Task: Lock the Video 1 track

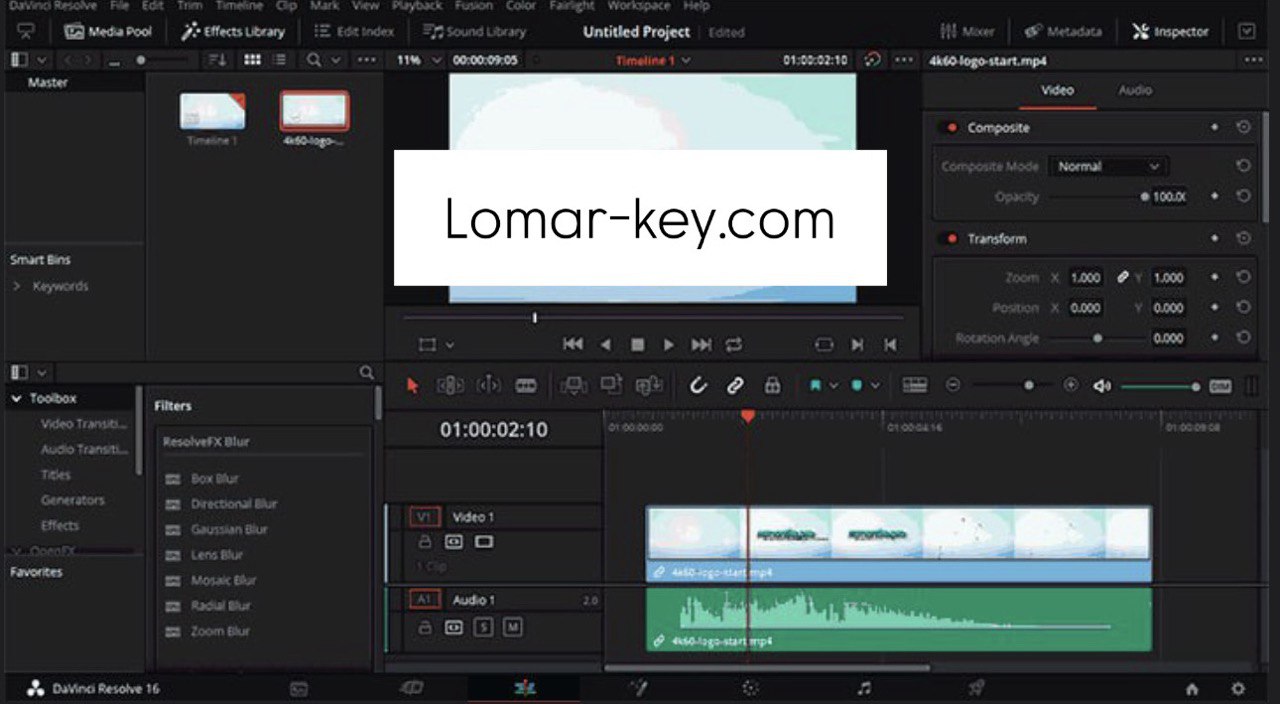Action: tap(424, 542)
